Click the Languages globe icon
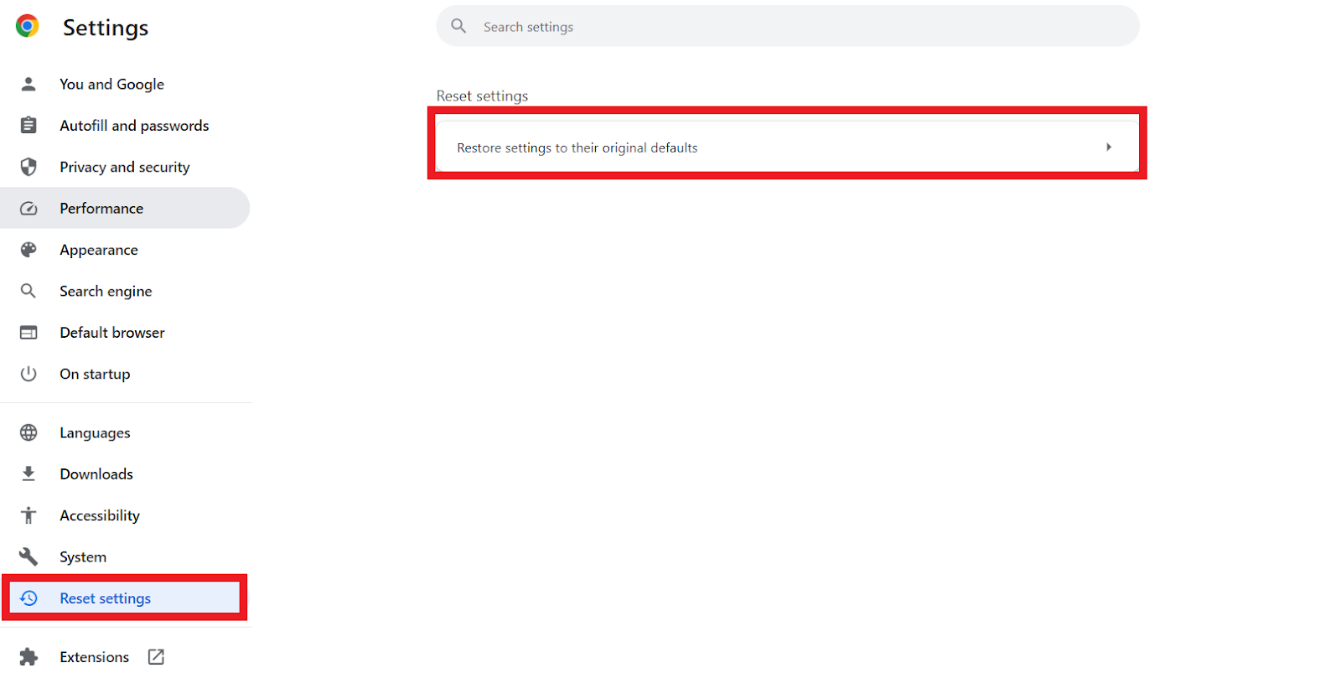Image resolution: width=1341 pixels, height=673 pixels. tap(28, 433)
